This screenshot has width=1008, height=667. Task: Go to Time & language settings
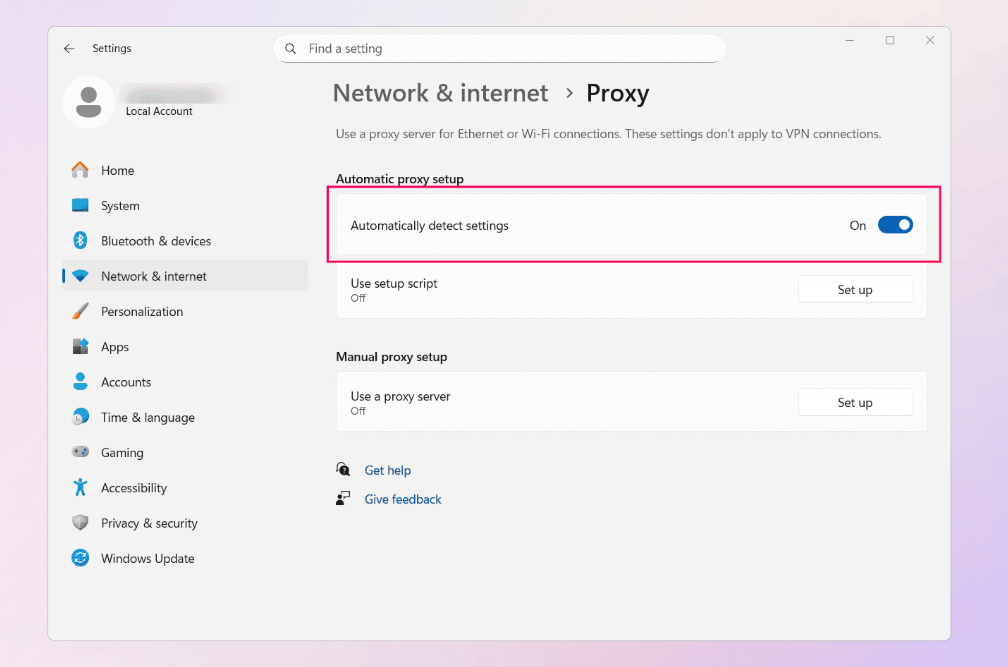[x=147, y=418]
